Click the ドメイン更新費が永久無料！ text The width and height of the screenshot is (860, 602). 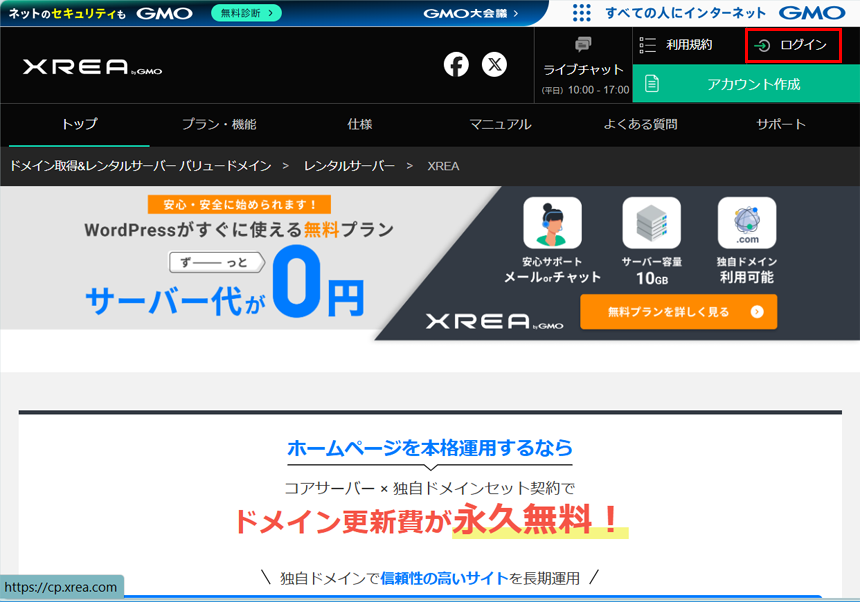pos(428,519)
